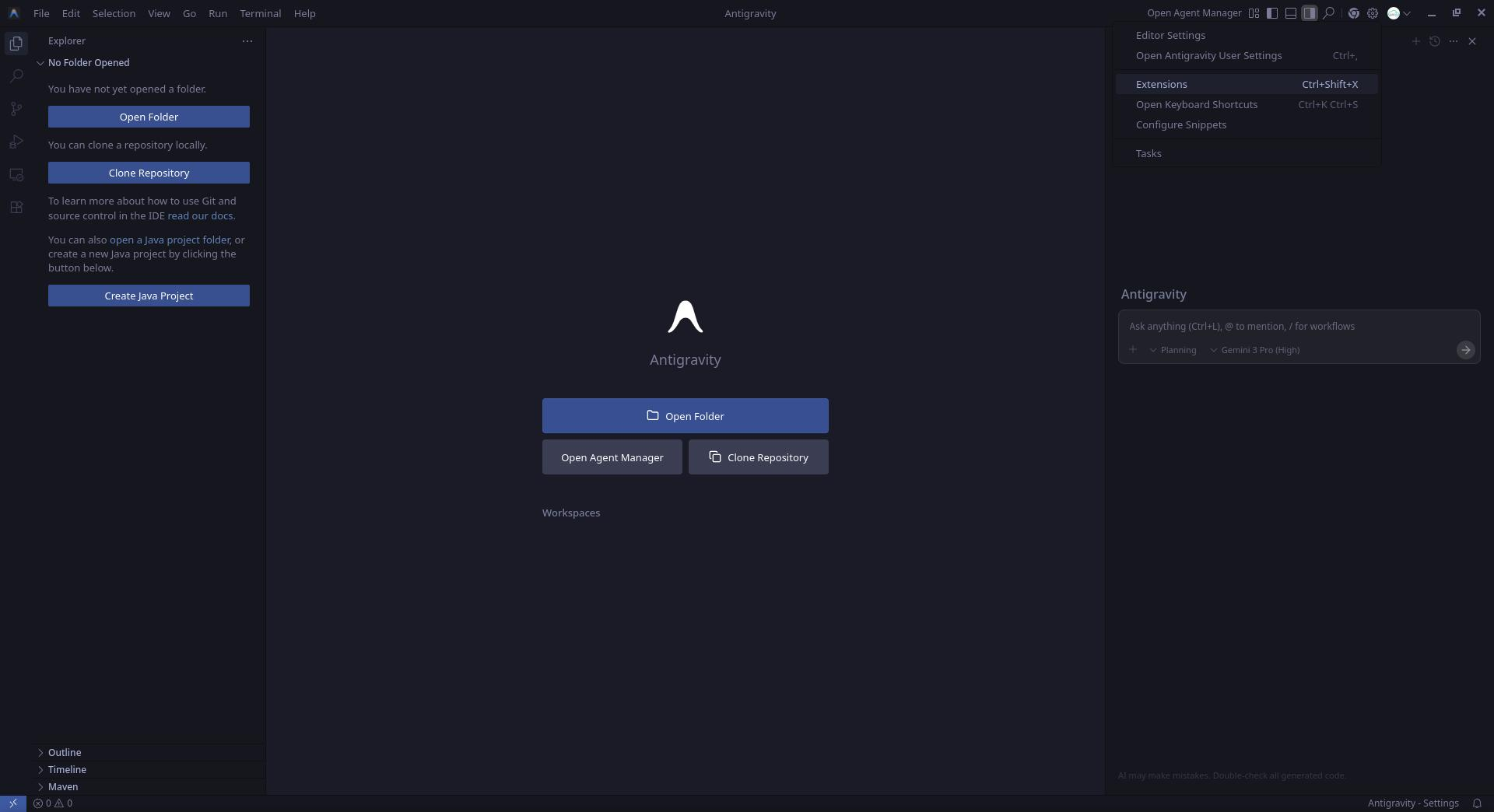The height and width of the screenshot is (812, 1494).
Task: Open agent panel more options ellipsis
Action: [1454, 41]
